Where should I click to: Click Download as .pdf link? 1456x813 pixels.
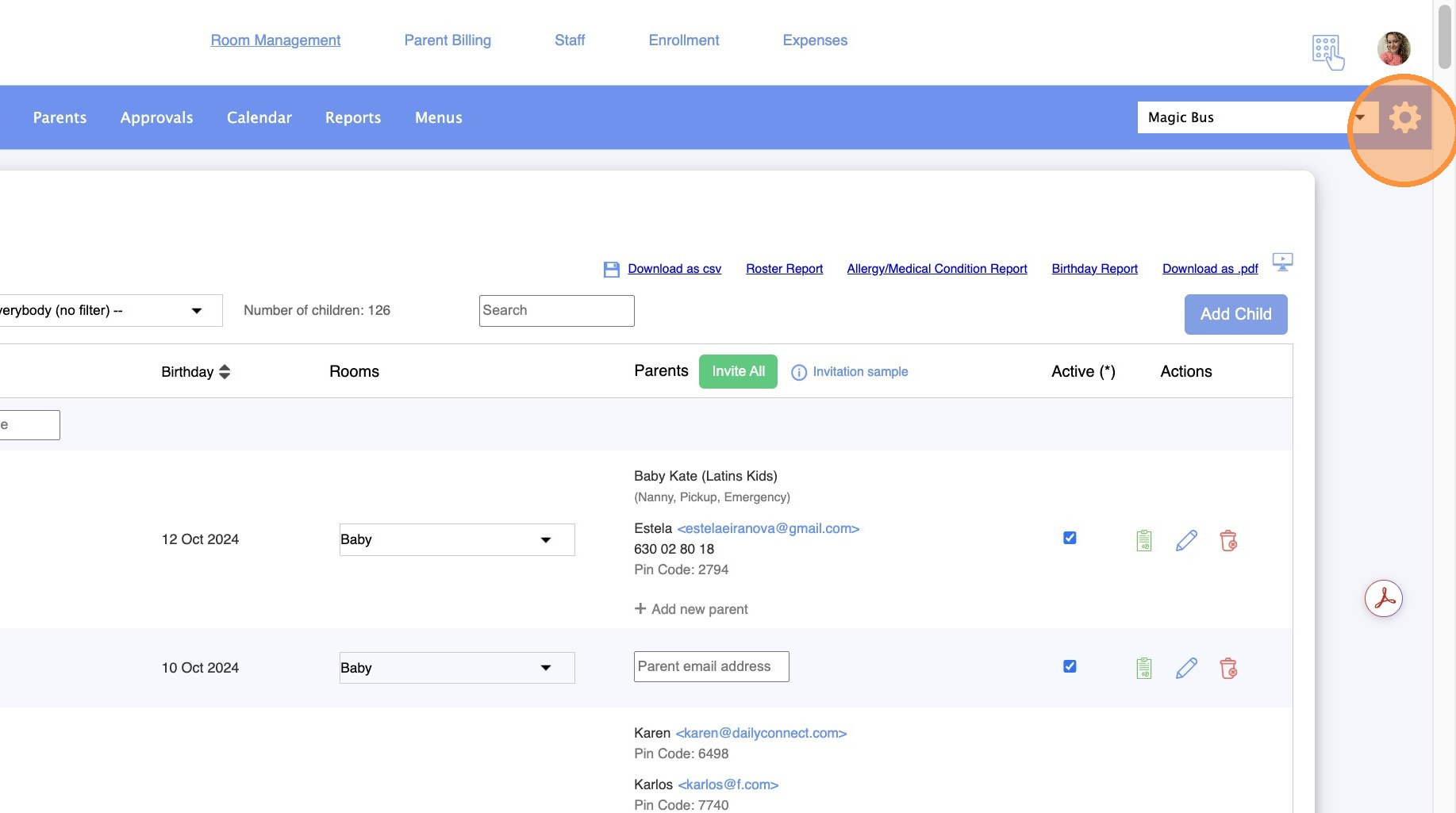click(1210, 269)
